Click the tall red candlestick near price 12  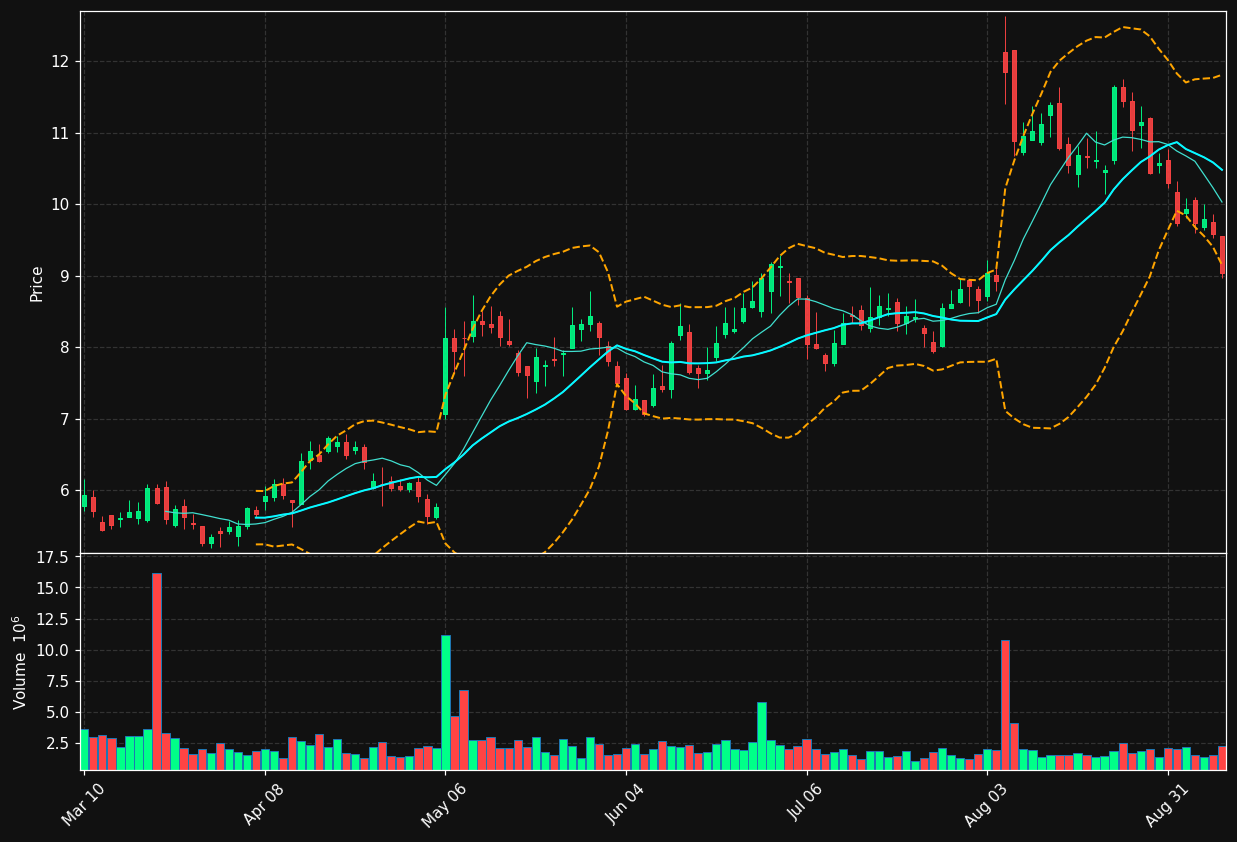[x=1014, y=96]
